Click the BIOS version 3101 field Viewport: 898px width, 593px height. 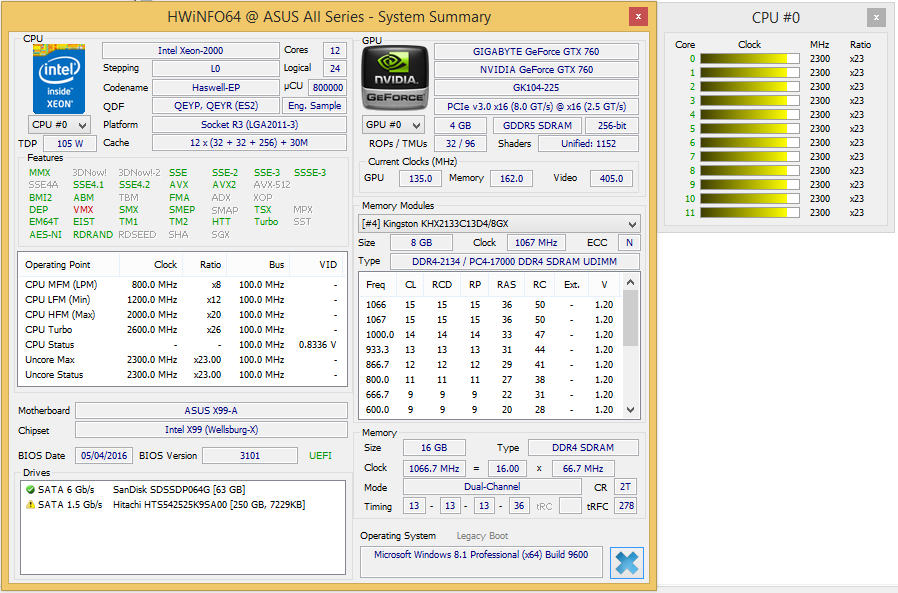pos(250,455)
